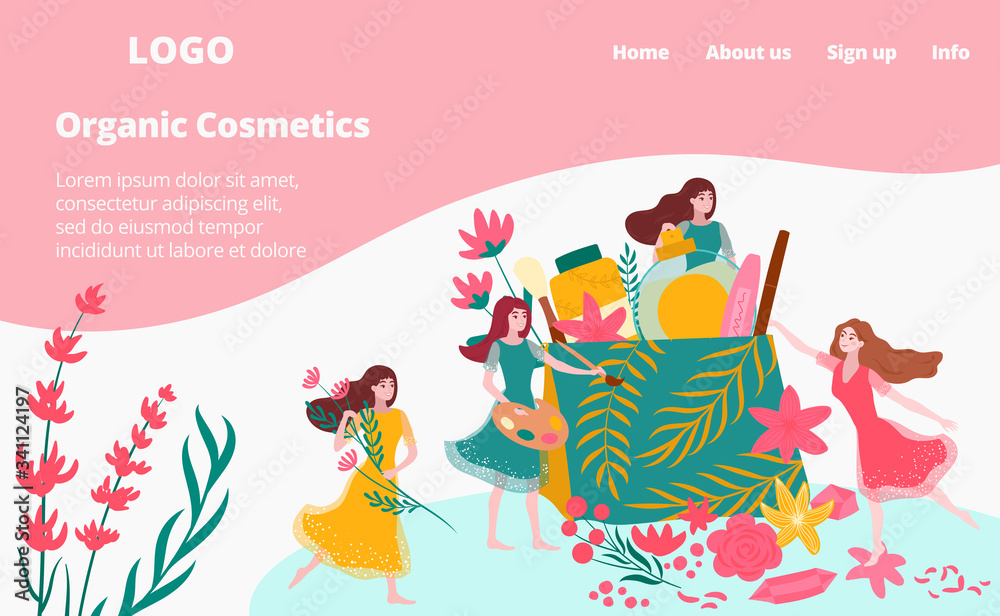Click the yellow jar with green lid
This screenshot has height=616, width=1000.
tap(587, 284)
